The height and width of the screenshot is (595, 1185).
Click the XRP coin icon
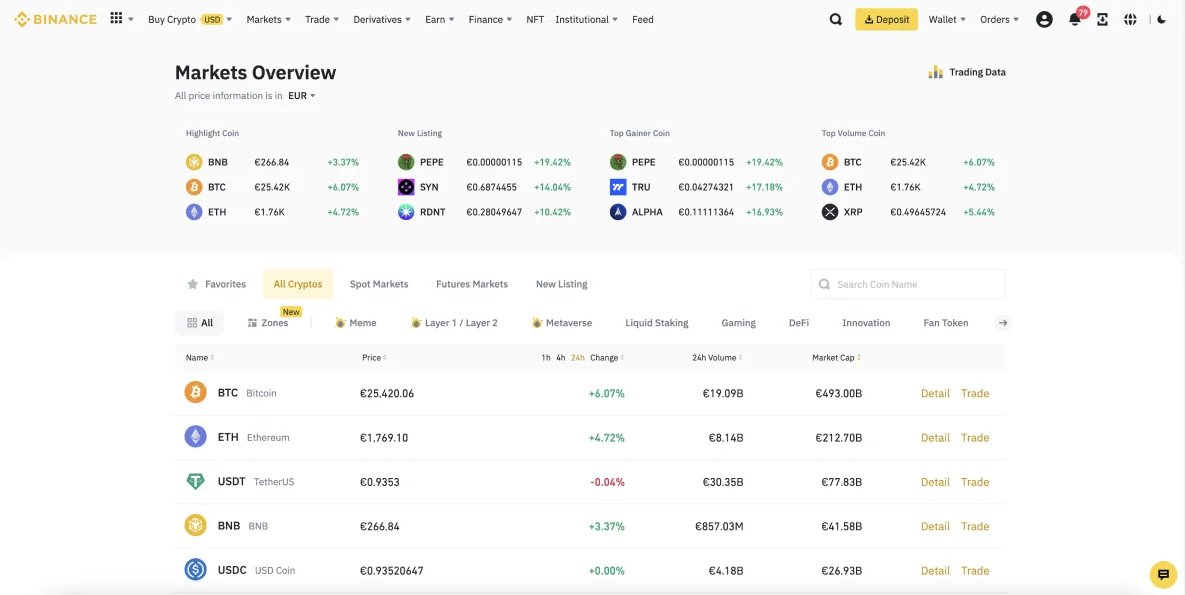[831, 212]
